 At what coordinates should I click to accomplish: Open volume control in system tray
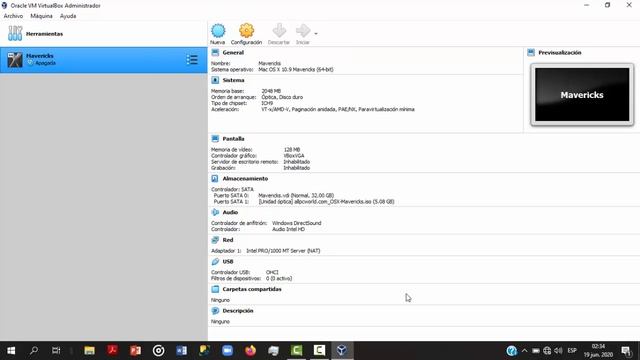[558, 351]
